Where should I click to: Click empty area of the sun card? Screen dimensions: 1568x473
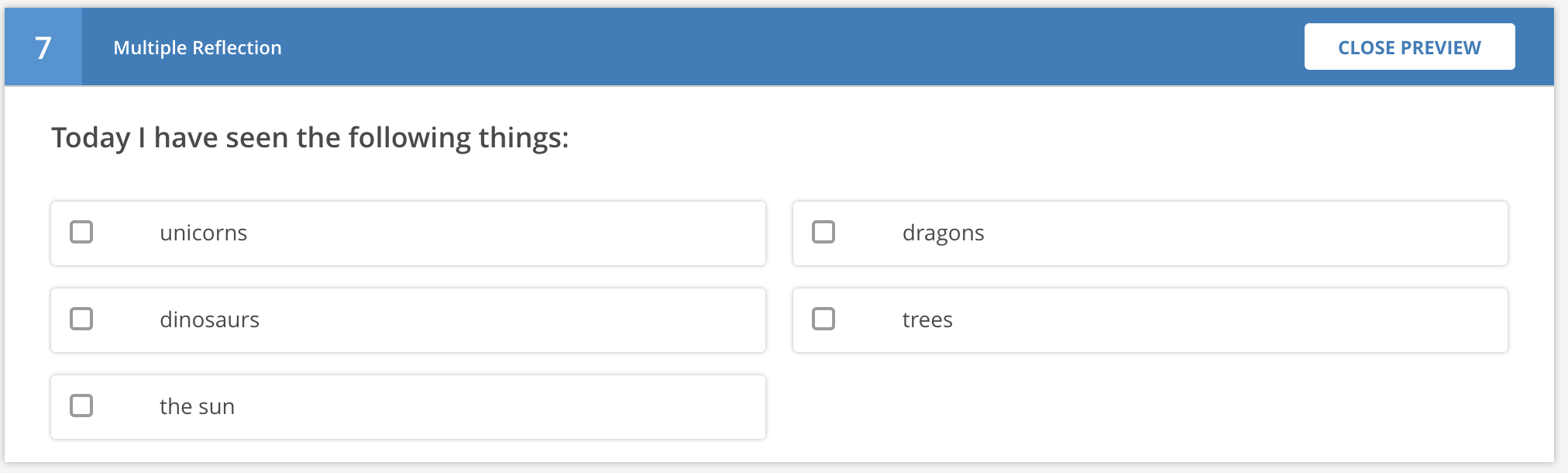coord(504,407)
